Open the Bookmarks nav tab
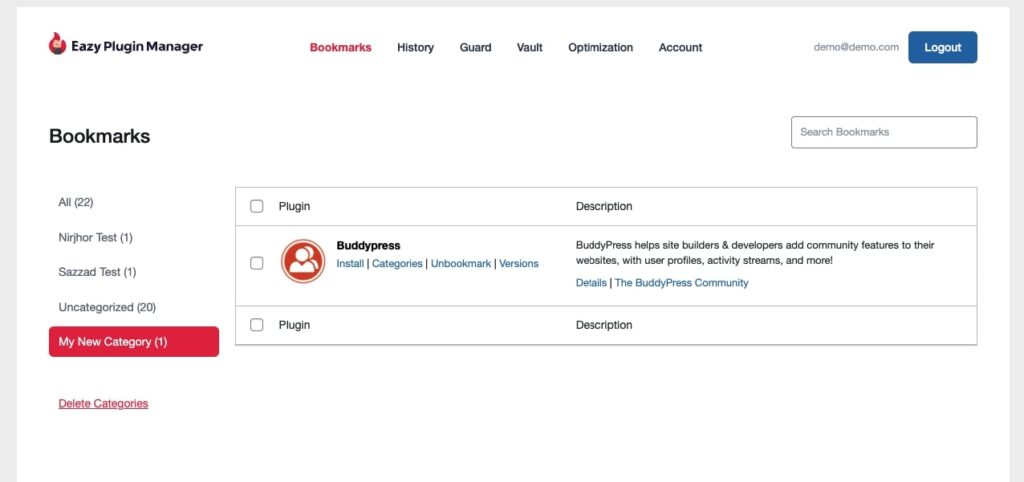The height and width of the screenshot is (482, 1024). 340,47
